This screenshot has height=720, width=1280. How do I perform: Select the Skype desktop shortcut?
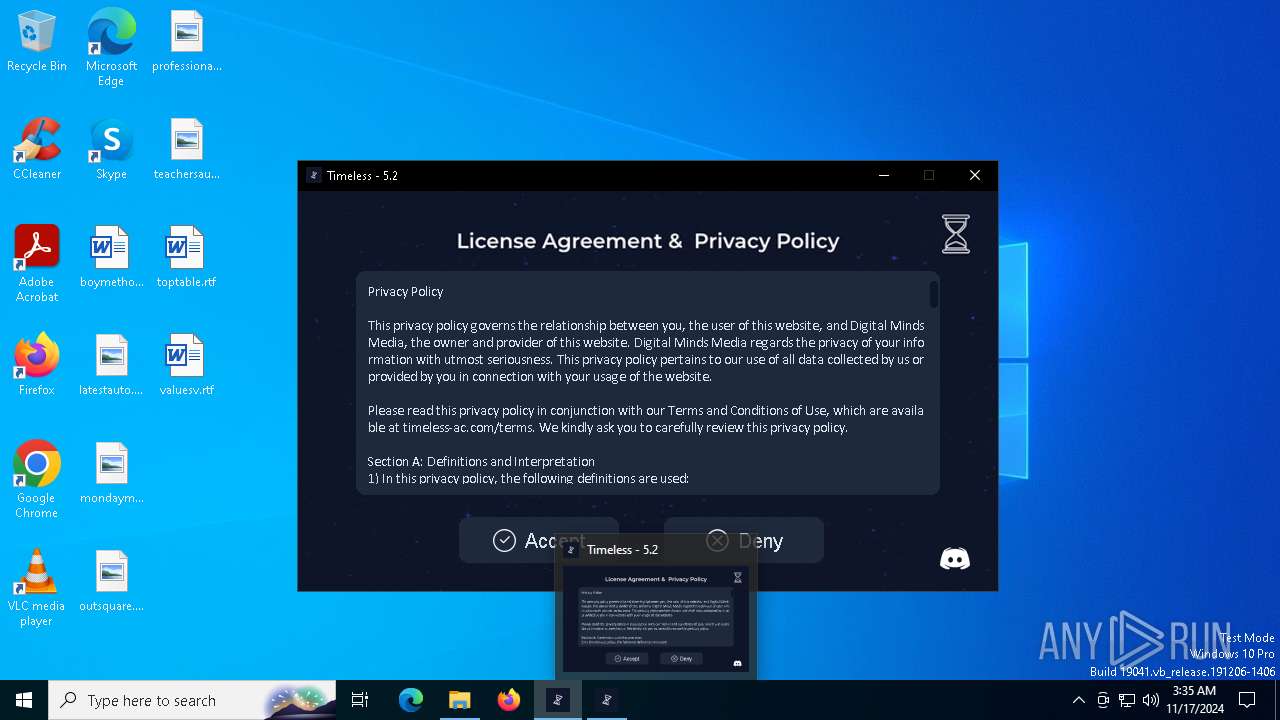pos(111,150)
